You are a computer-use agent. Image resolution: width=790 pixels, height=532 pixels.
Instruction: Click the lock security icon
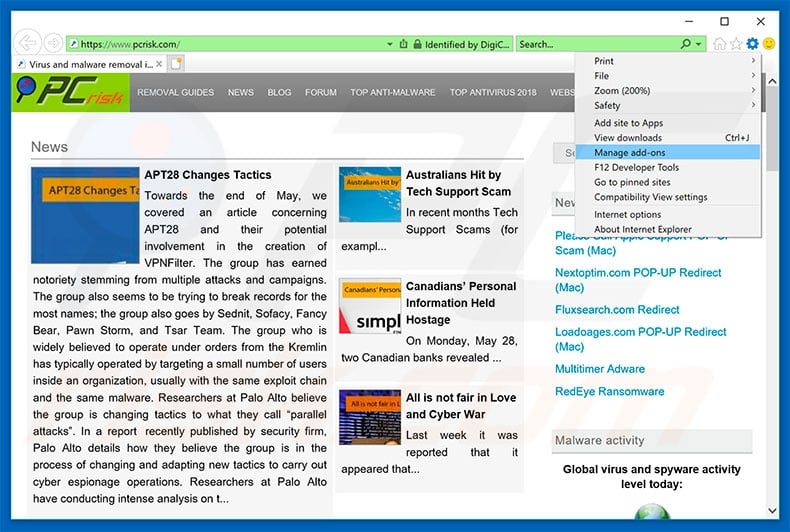point(417,44)
